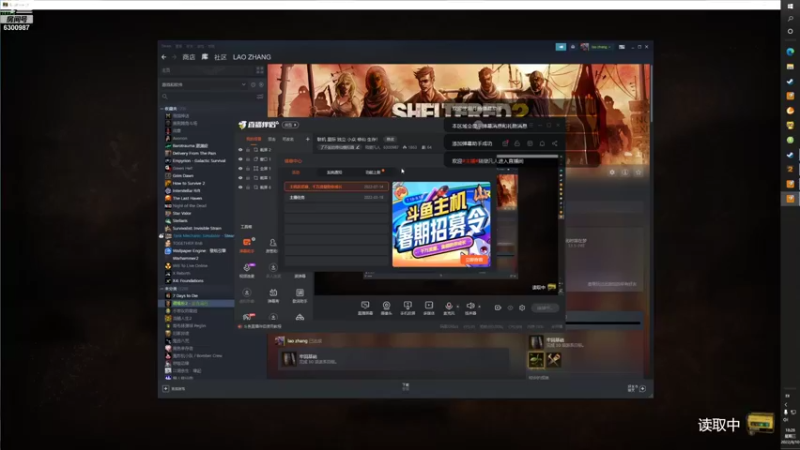Open the LAO ZHANG profile tab
The width and height of the screenshot is (800, 450).
[x=252, y=57]
